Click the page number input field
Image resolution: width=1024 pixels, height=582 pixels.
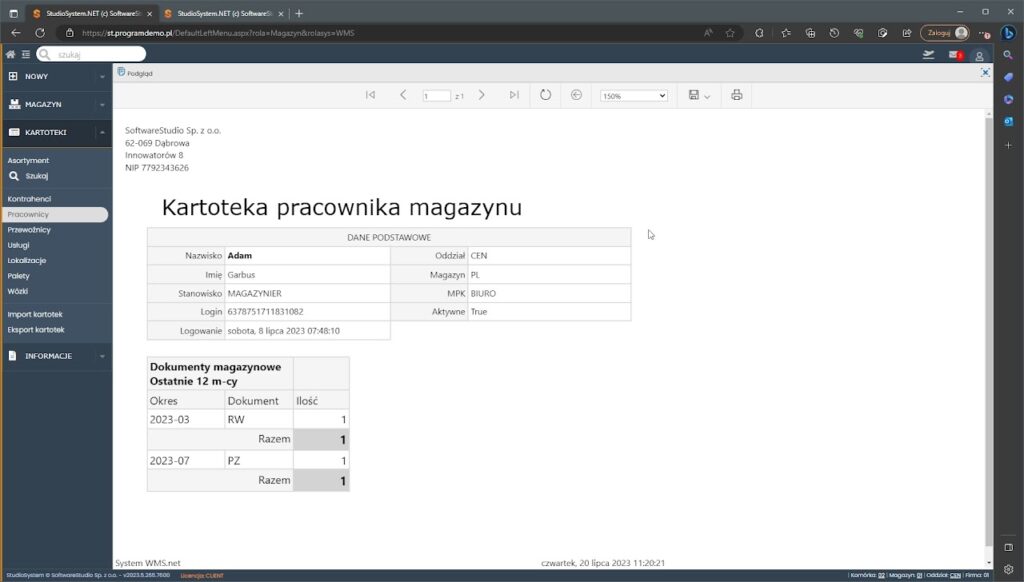[x=436, y=96]
